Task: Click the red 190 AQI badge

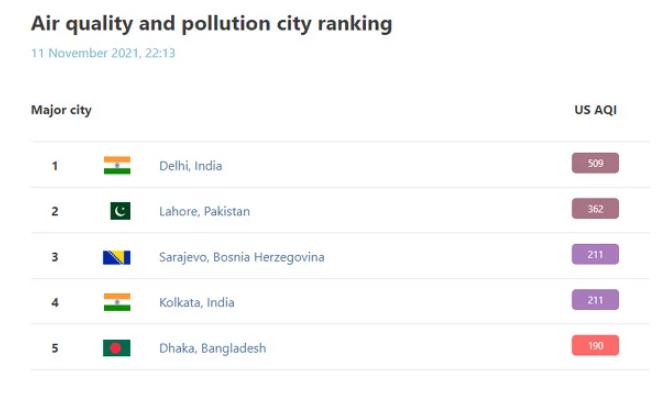Action: click(x=595, y=345)
